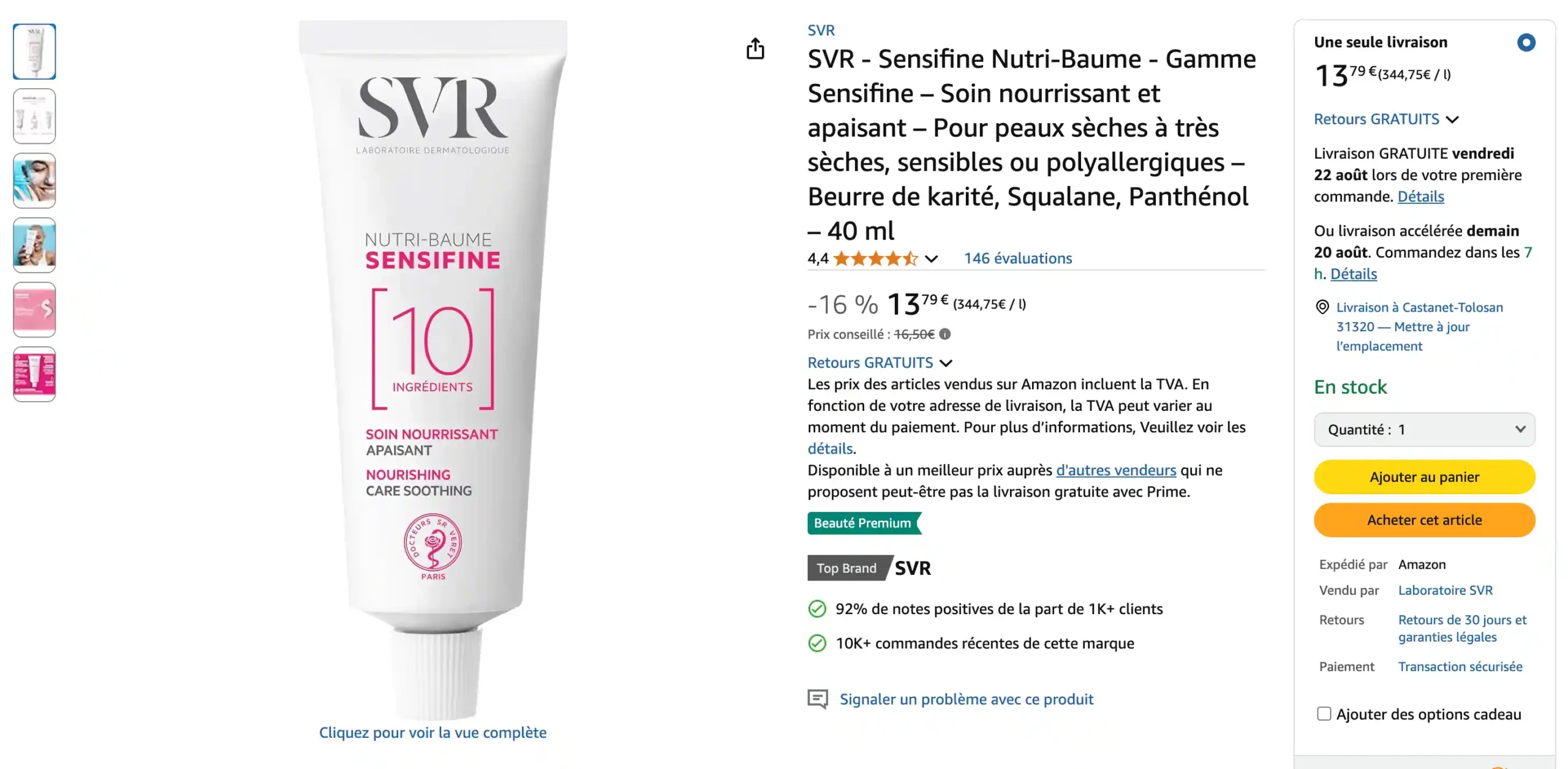Click the info icon next to Prix conseillé
Viewport: 1568px width, 769px height.
tap(945, 334)
